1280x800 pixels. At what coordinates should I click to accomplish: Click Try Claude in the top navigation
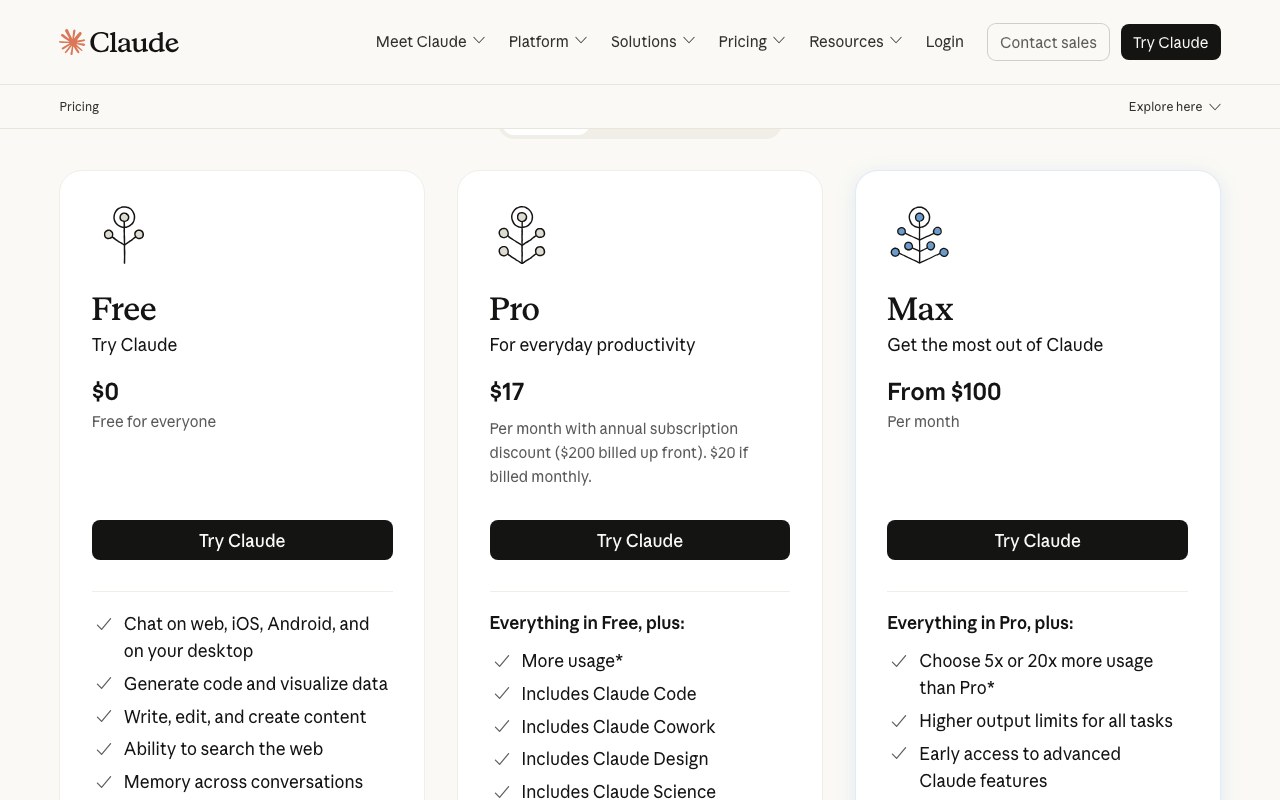[x=1171, y=42]
